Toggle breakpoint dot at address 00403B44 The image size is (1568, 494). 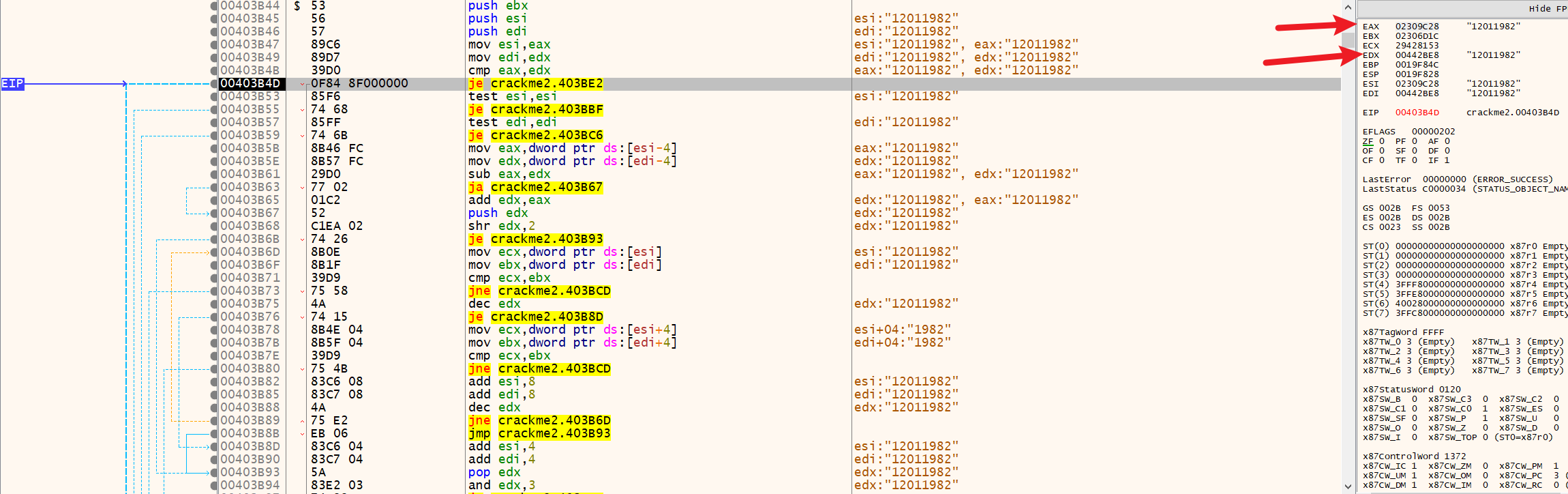[214, 6]
